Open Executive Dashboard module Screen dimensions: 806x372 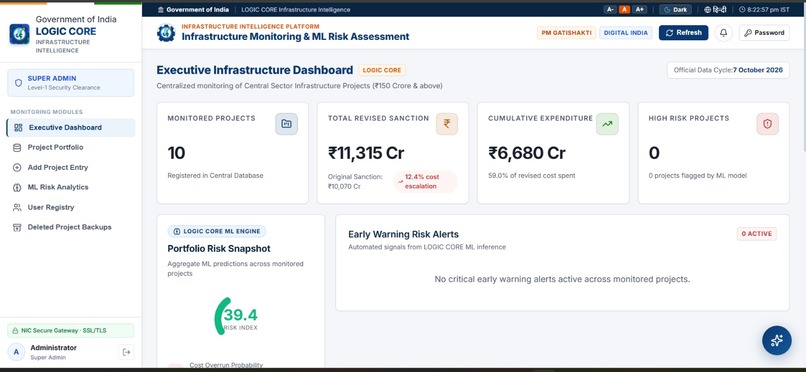click(71, 127)
